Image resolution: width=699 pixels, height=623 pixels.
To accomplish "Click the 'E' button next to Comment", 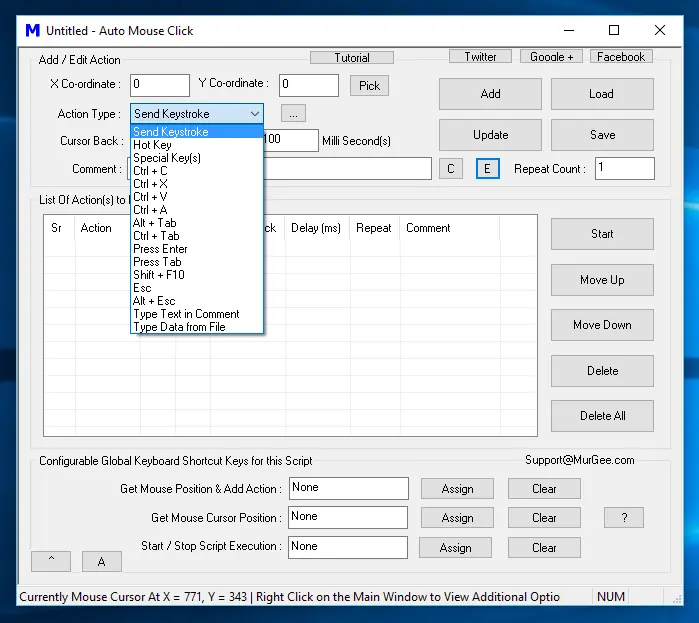I will (487, 169).
